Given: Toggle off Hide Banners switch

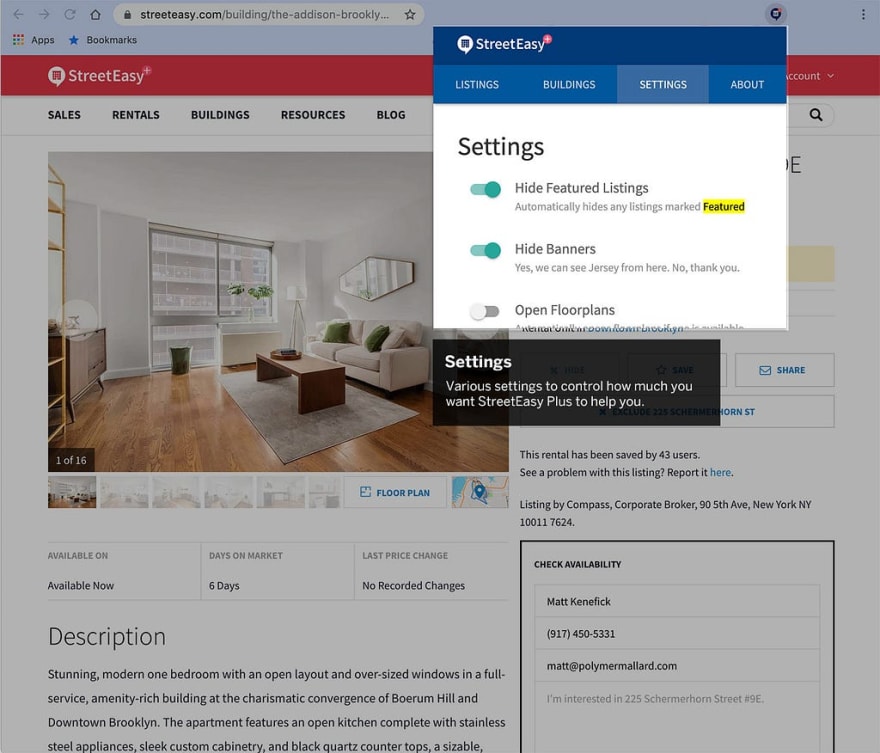Looking at the screenshot, I should (485, 250).
